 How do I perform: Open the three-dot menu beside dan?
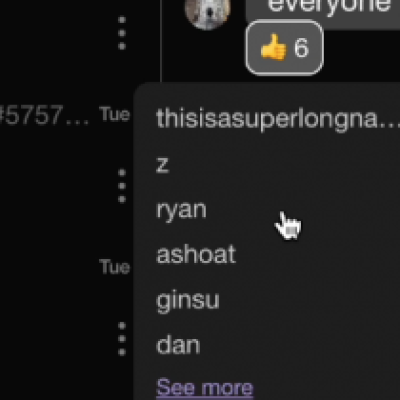coord(122,338)
